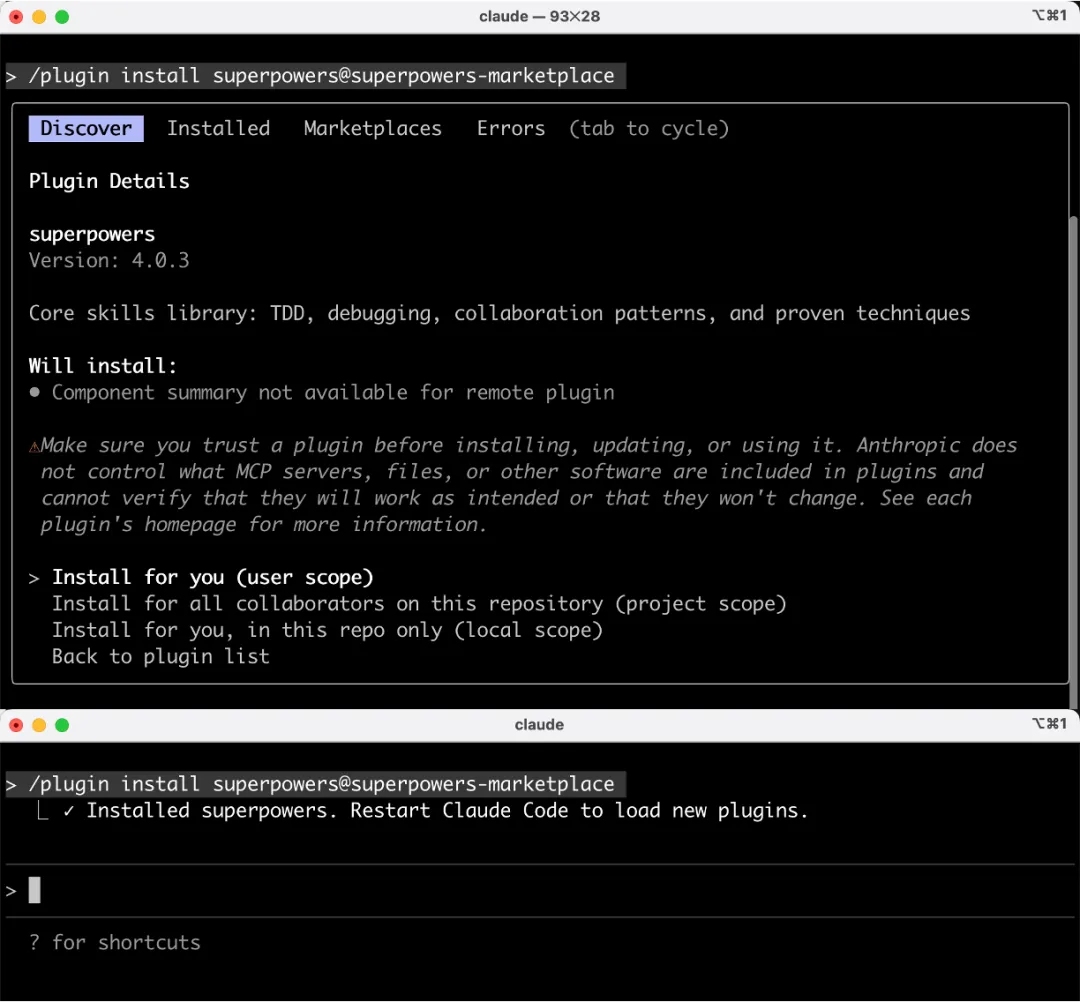Click the bullet next to Component summary line
This screenshot has height=1002, width=1080.
[35, 393]
